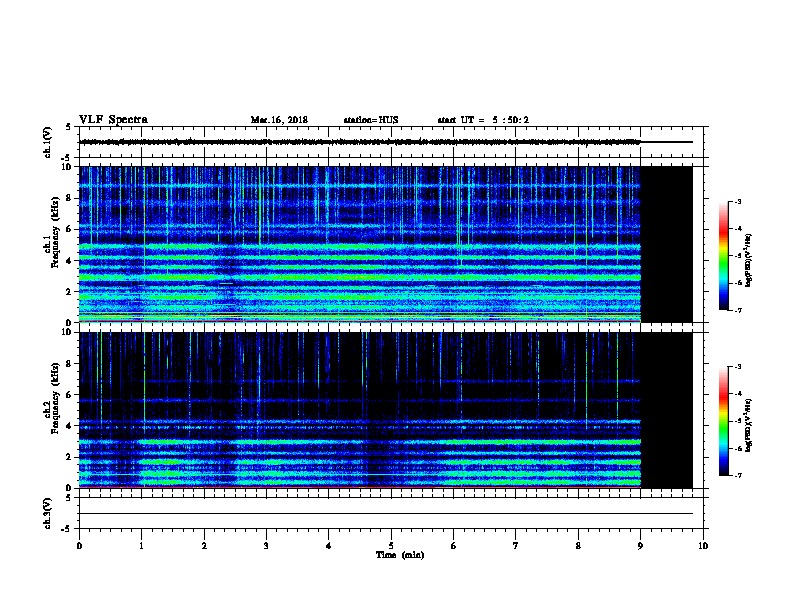Click the black no-data area in ch.2 spectrogram

[x=667, y=410]
